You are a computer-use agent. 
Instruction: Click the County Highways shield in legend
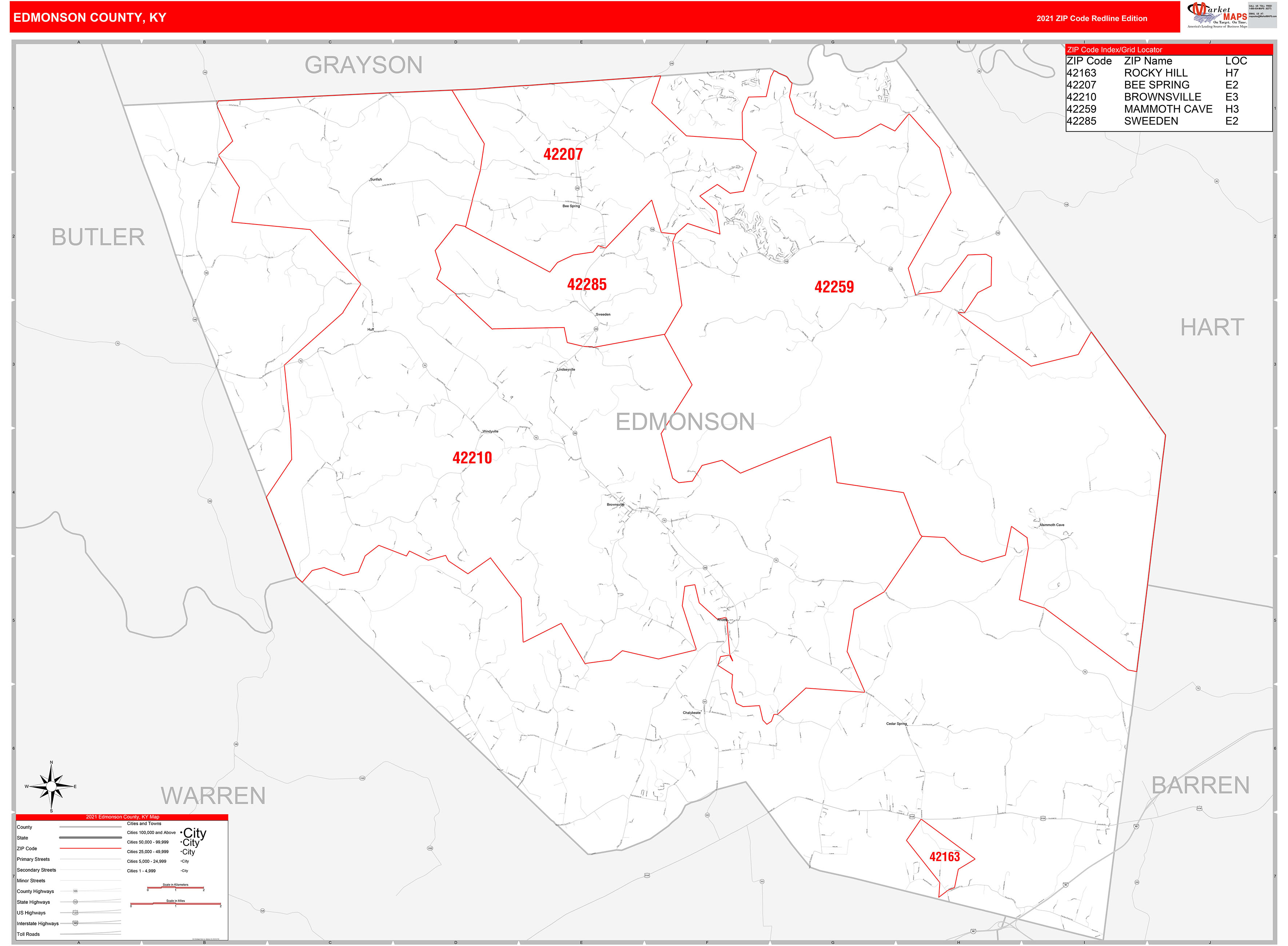(x=75, y=891)
